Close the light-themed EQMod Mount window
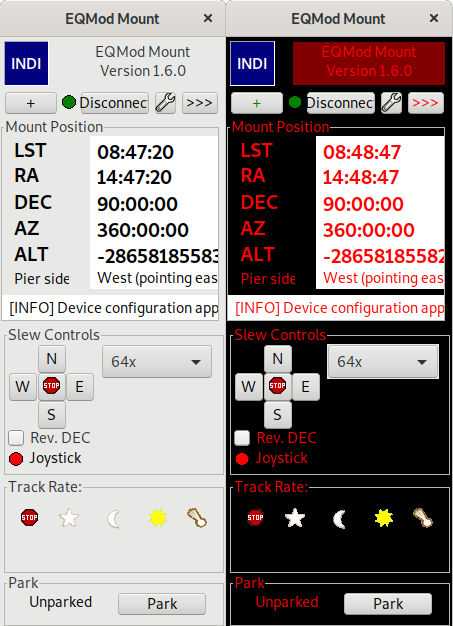The width and height of the screenshot is (453, 626). pyautogui.click(x=208, y=18)
